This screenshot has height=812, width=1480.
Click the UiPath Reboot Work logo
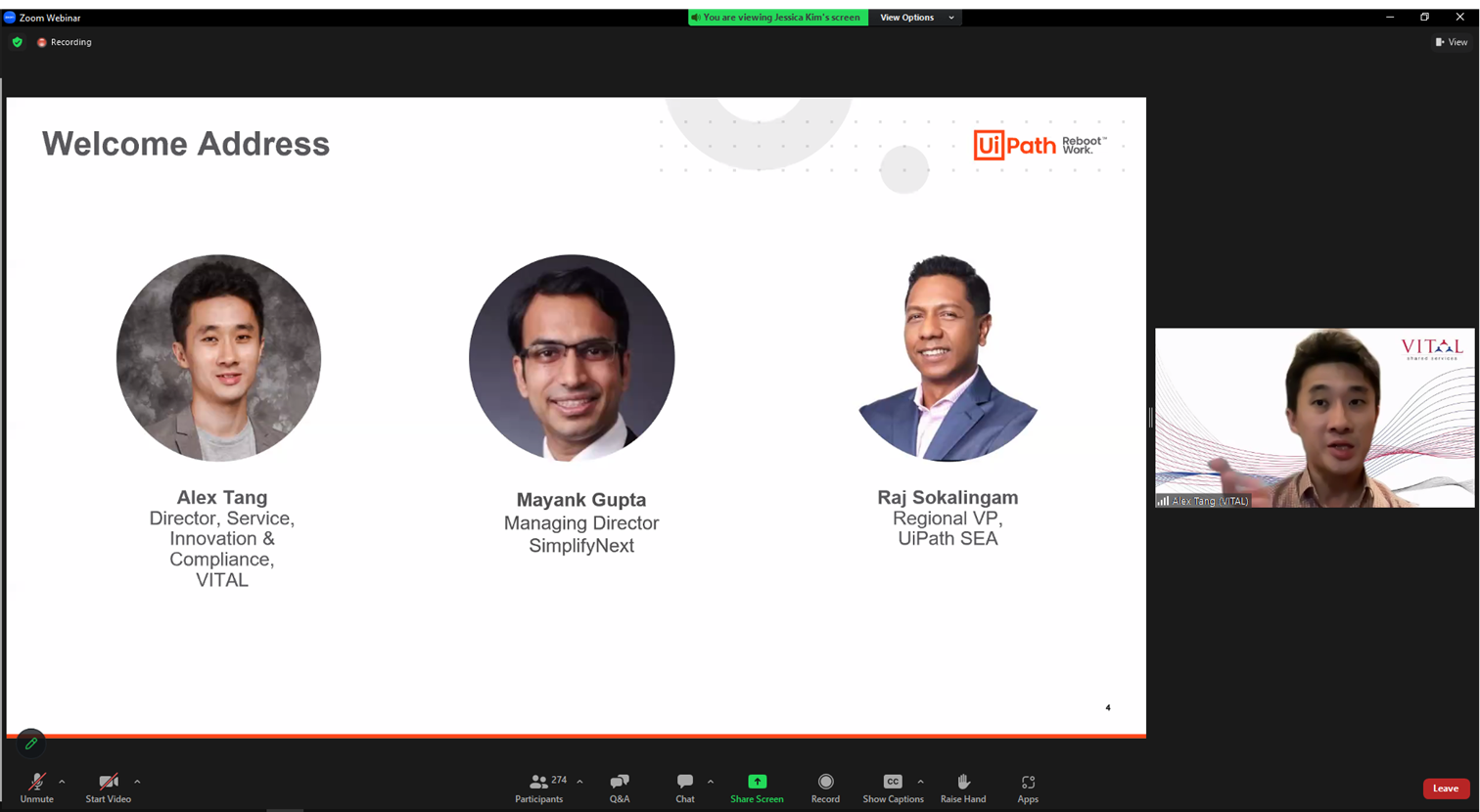point(1040,145)
